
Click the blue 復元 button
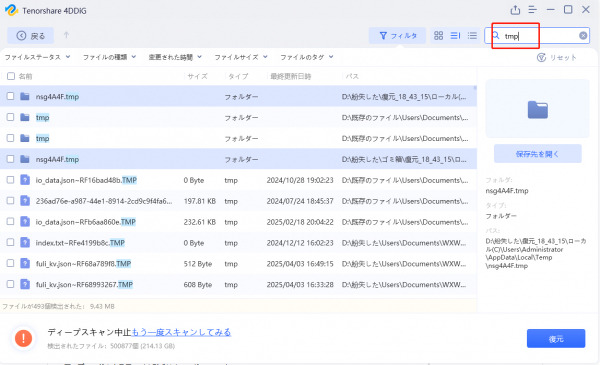tap(556, 339)
